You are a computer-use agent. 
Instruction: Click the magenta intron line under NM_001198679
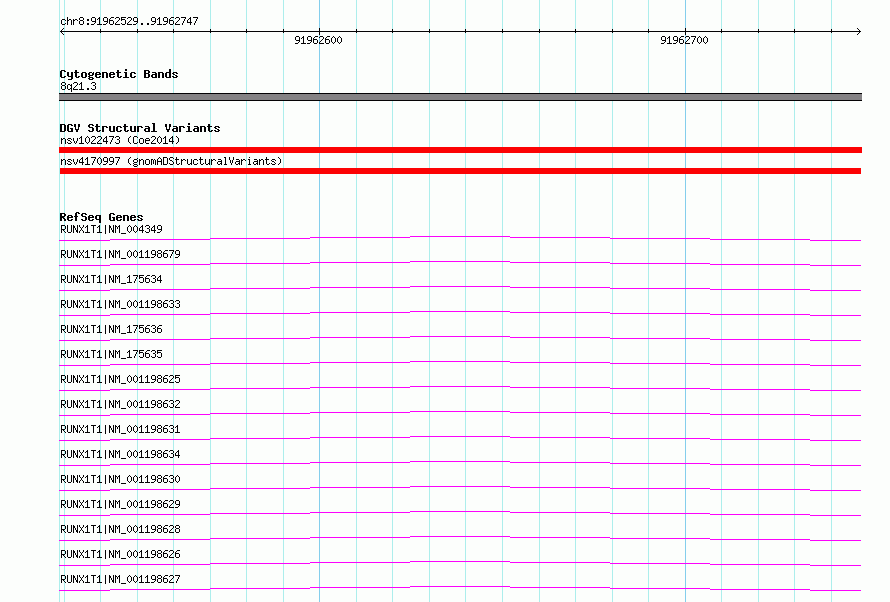click(460, 262)
